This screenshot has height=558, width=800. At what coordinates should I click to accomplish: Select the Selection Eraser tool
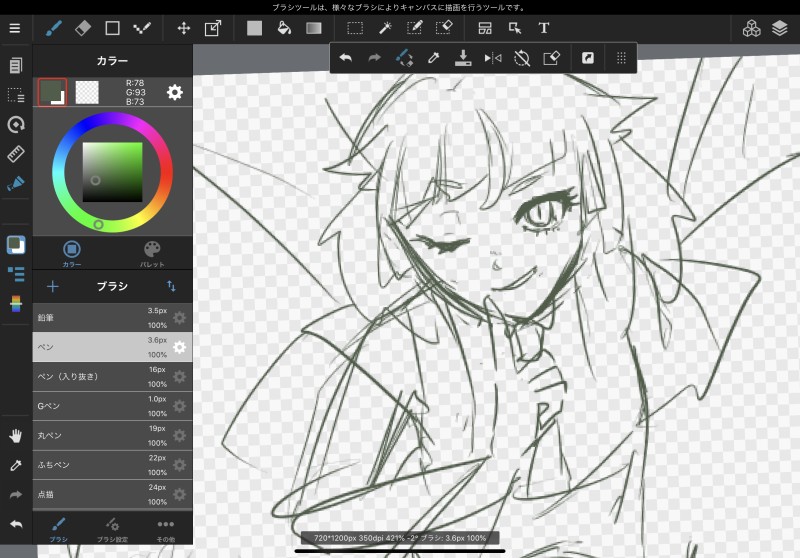click(x=444, y=28)
